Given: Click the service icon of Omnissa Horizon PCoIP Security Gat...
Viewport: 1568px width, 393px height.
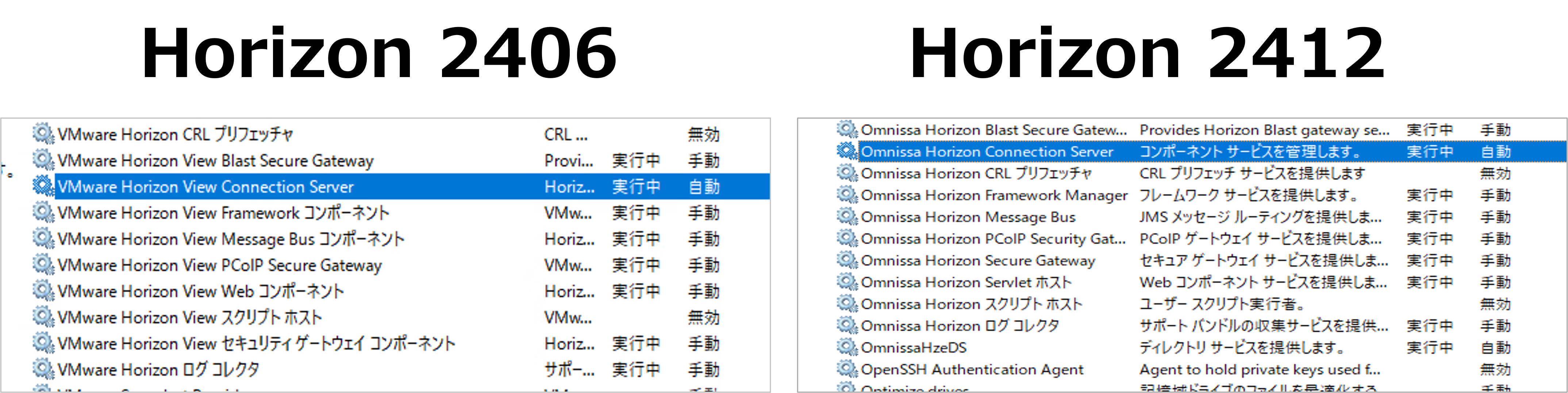Looking at the screenshot, I should (847, 238).
